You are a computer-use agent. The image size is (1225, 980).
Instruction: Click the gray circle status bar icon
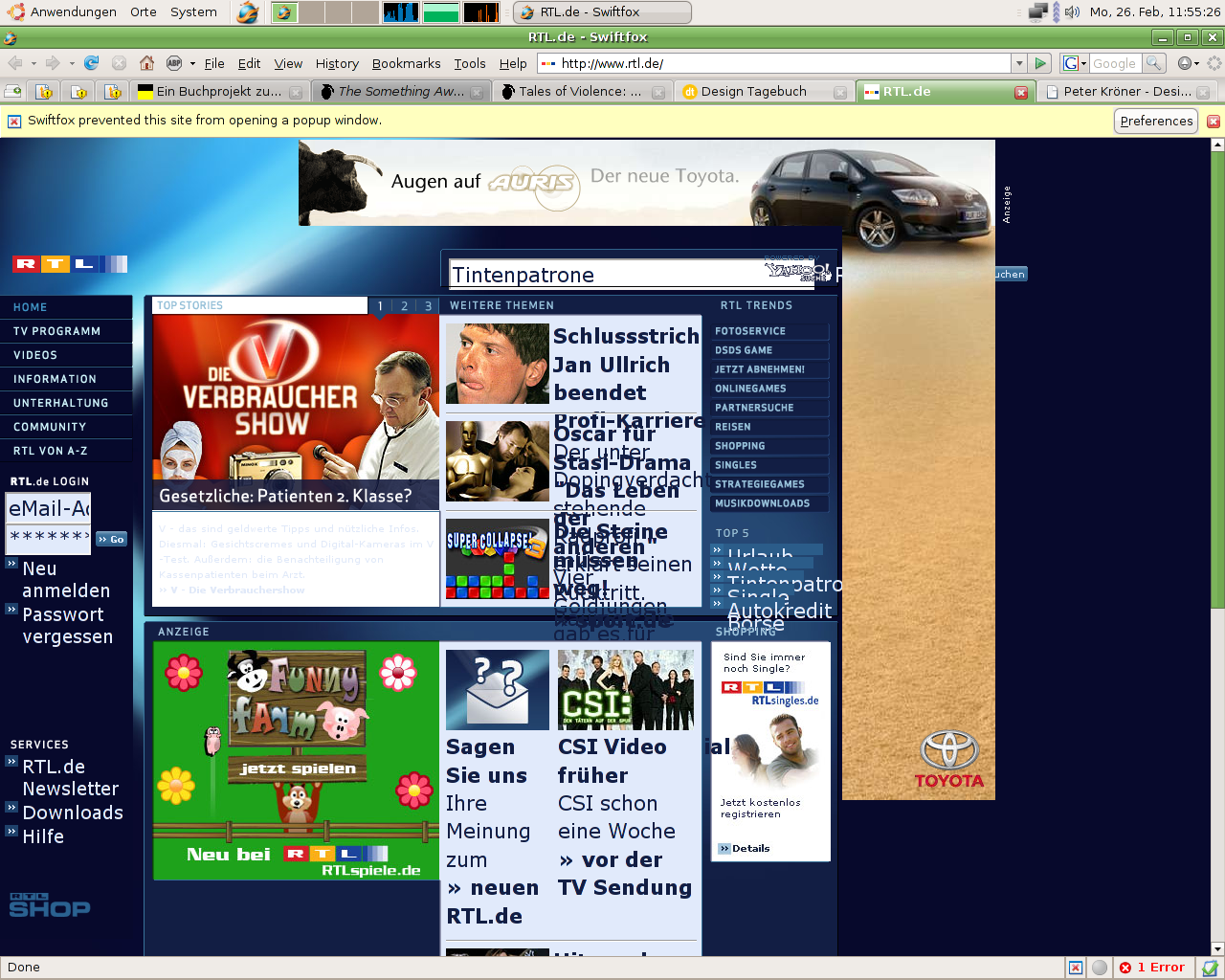[1100, 968]
